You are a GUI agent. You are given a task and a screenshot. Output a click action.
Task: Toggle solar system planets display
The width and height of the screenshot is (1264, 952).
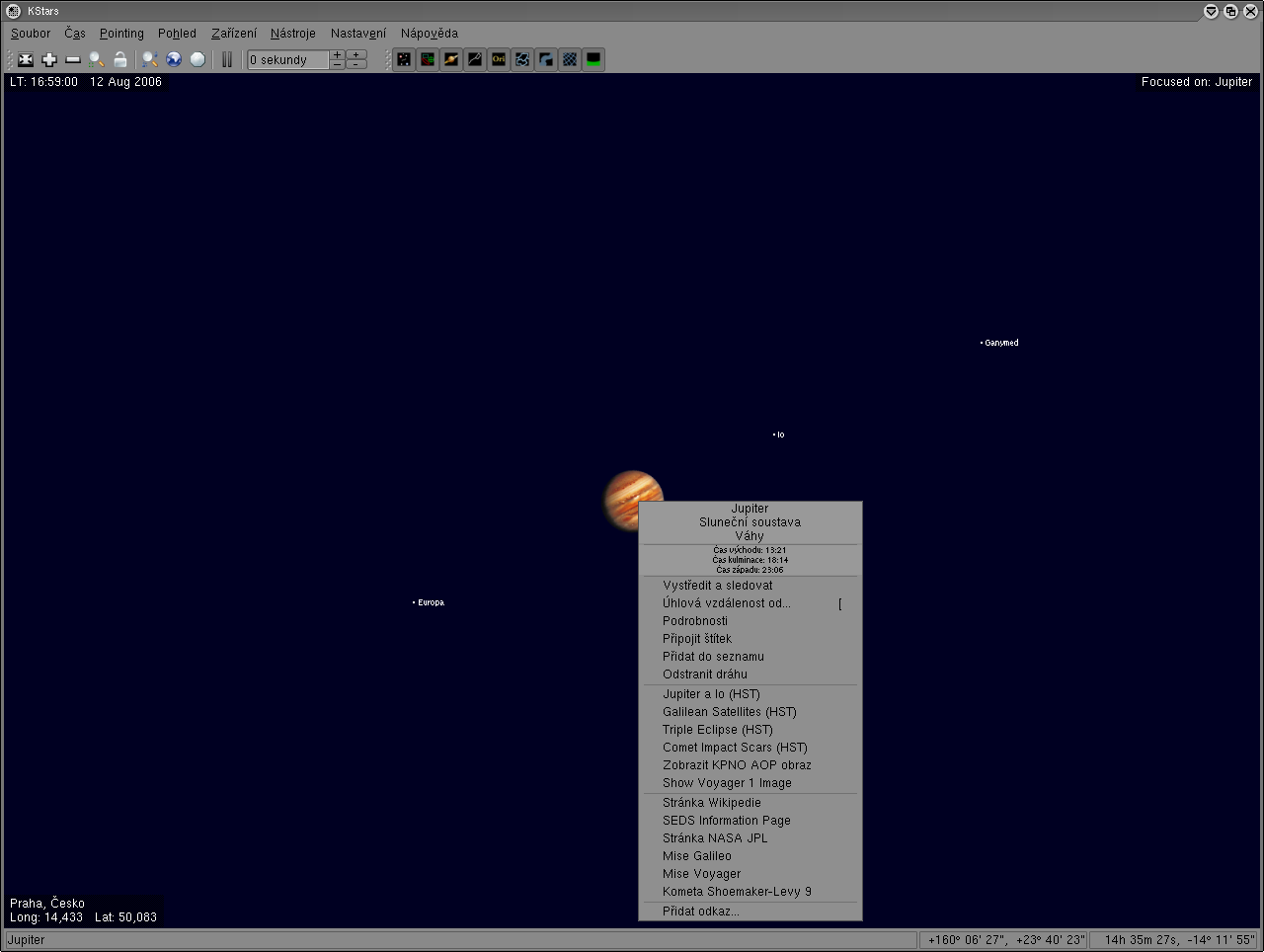tap(451, 60)
